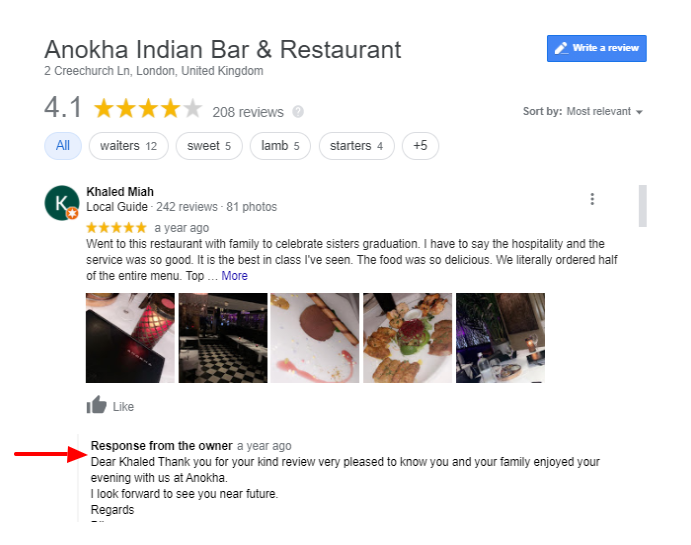Open the chocolate dessert plate photo
Viewport: 691px width, 545px height.
[315, 338]
